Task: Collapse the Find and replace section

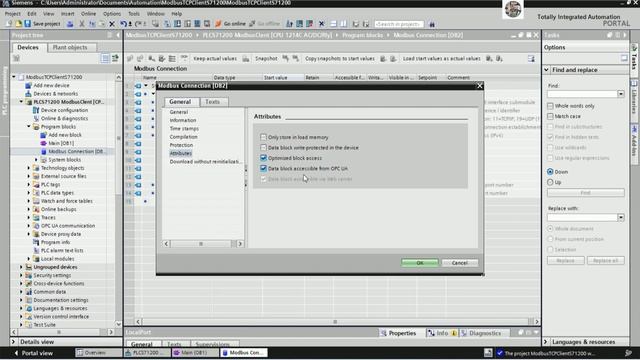Action: 547,70
